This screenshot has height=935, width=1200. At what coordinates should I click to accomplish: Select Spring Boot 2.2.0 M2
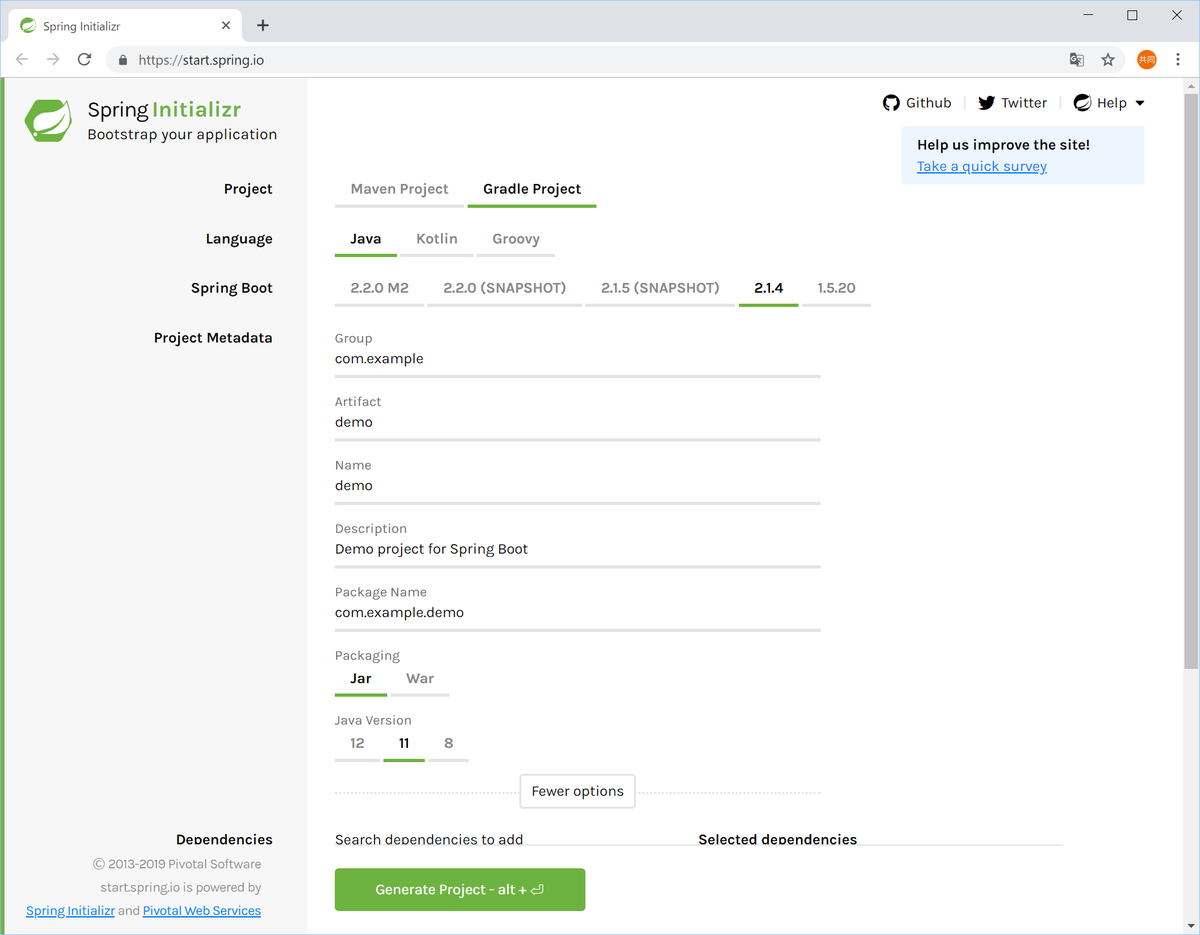click(x=379, y=288)
